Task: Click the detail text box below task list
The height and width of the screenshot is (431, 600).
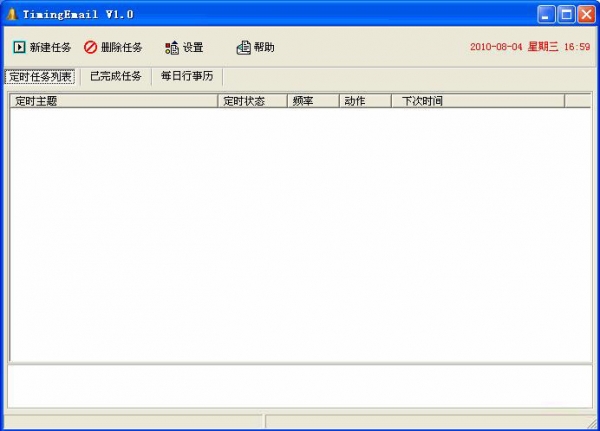Action: tap(300, 386)
